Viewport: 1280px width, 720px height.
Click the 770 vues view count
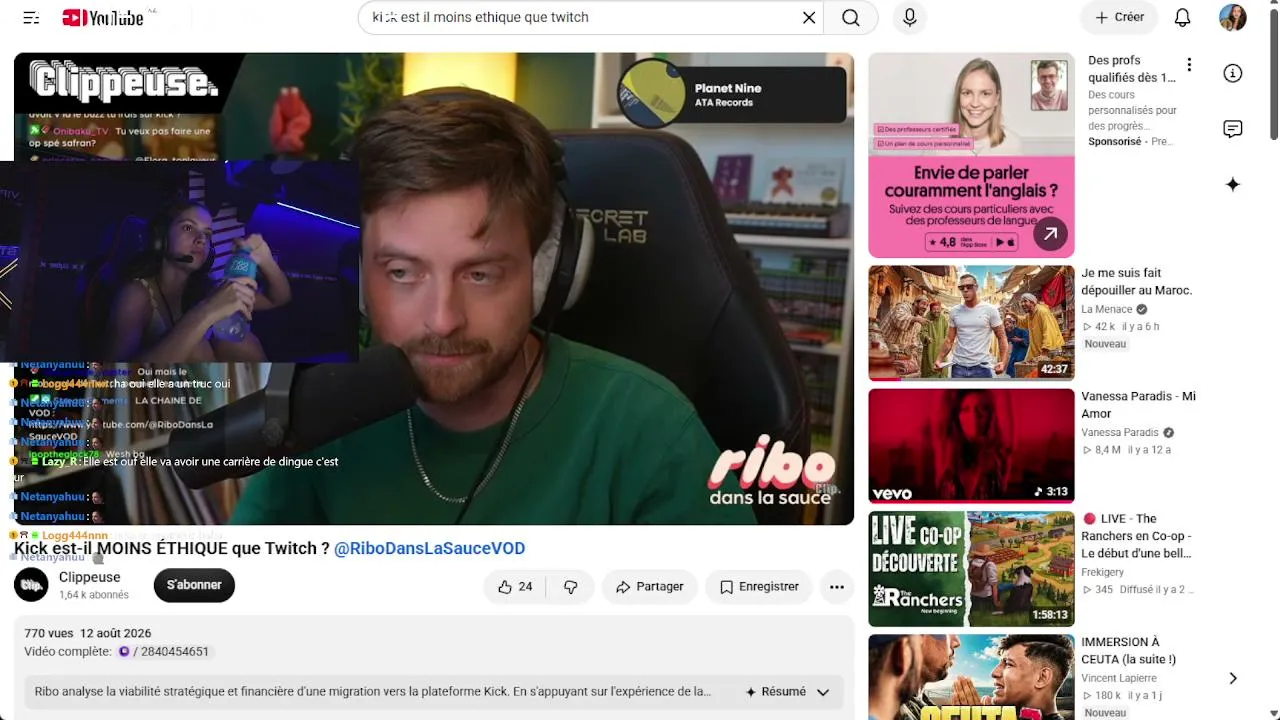pos(49,633)
